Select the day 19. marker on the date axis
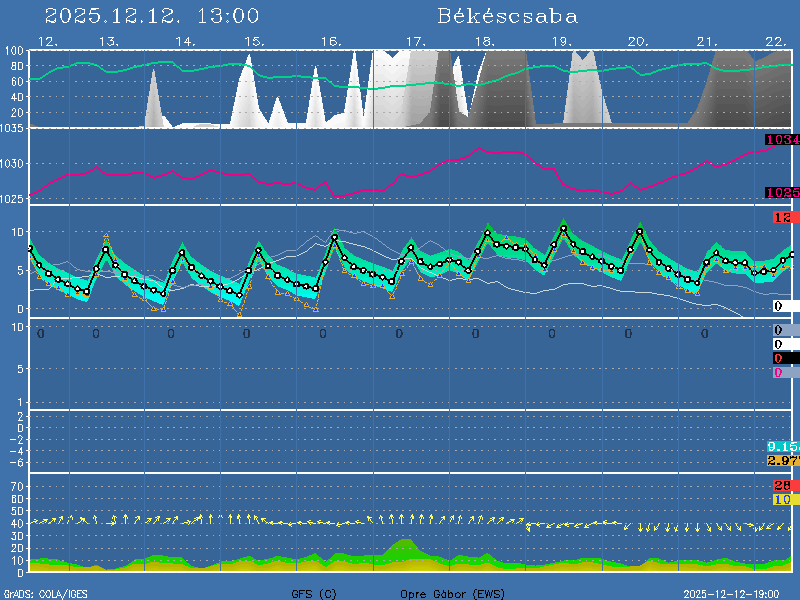800x600 pixels. click(562, 41)
